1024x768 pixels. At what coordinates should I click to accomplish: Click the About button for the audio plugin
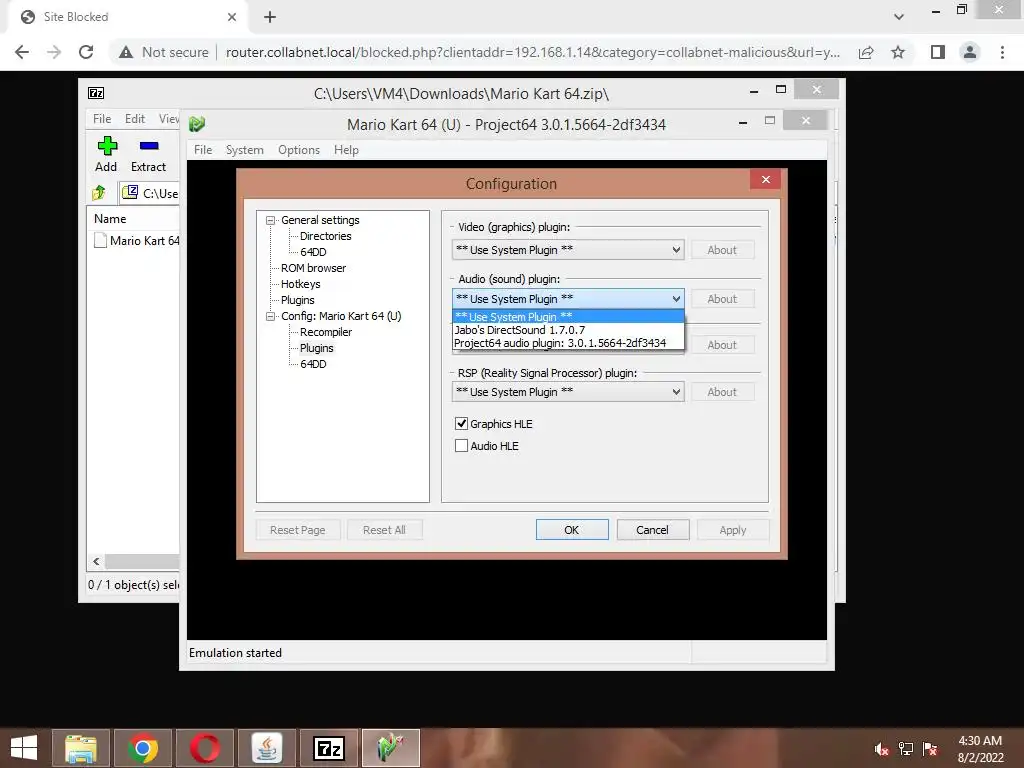[722, 298]
